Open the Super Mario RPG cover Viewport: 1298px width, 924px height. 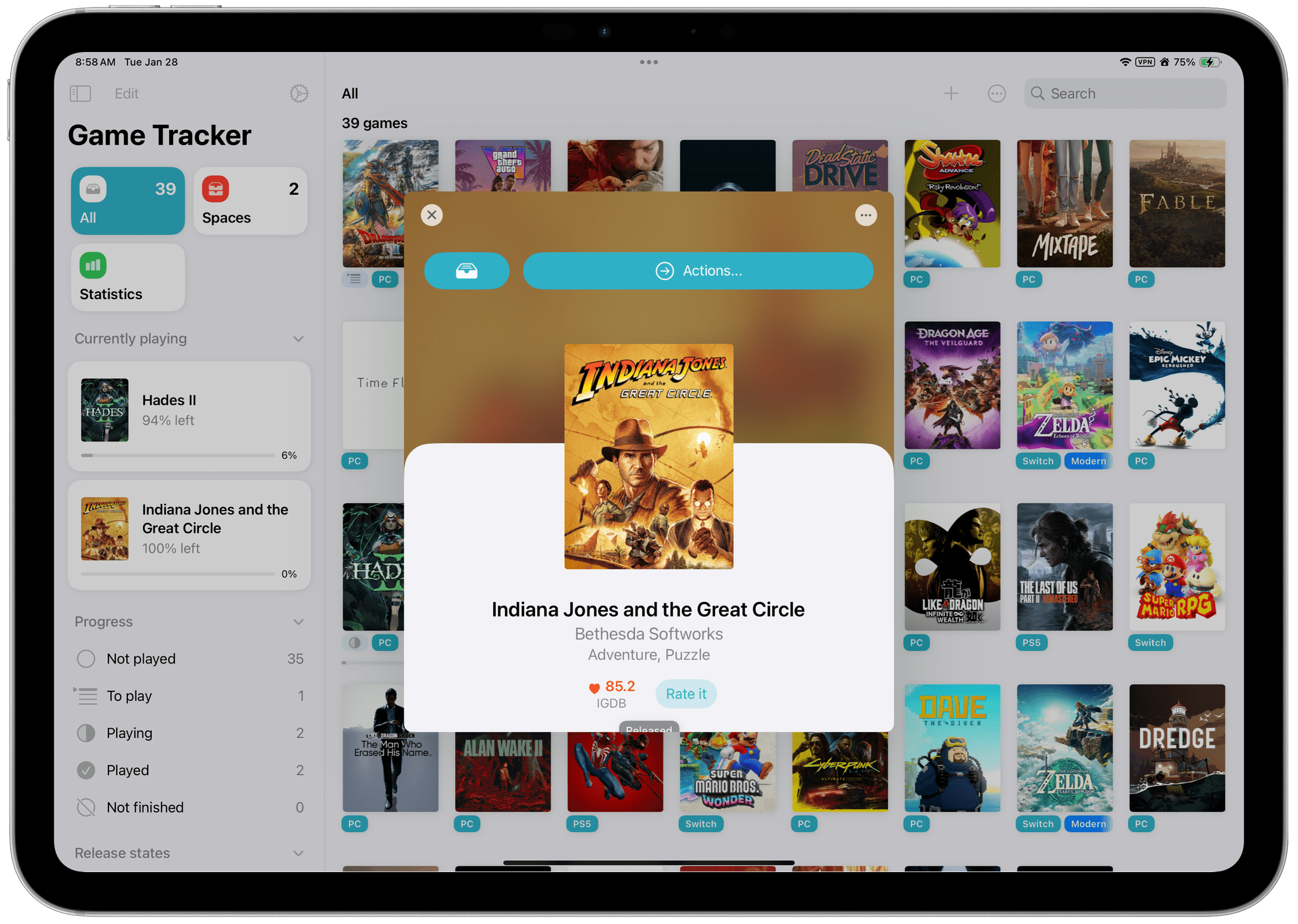[1177, 567]
